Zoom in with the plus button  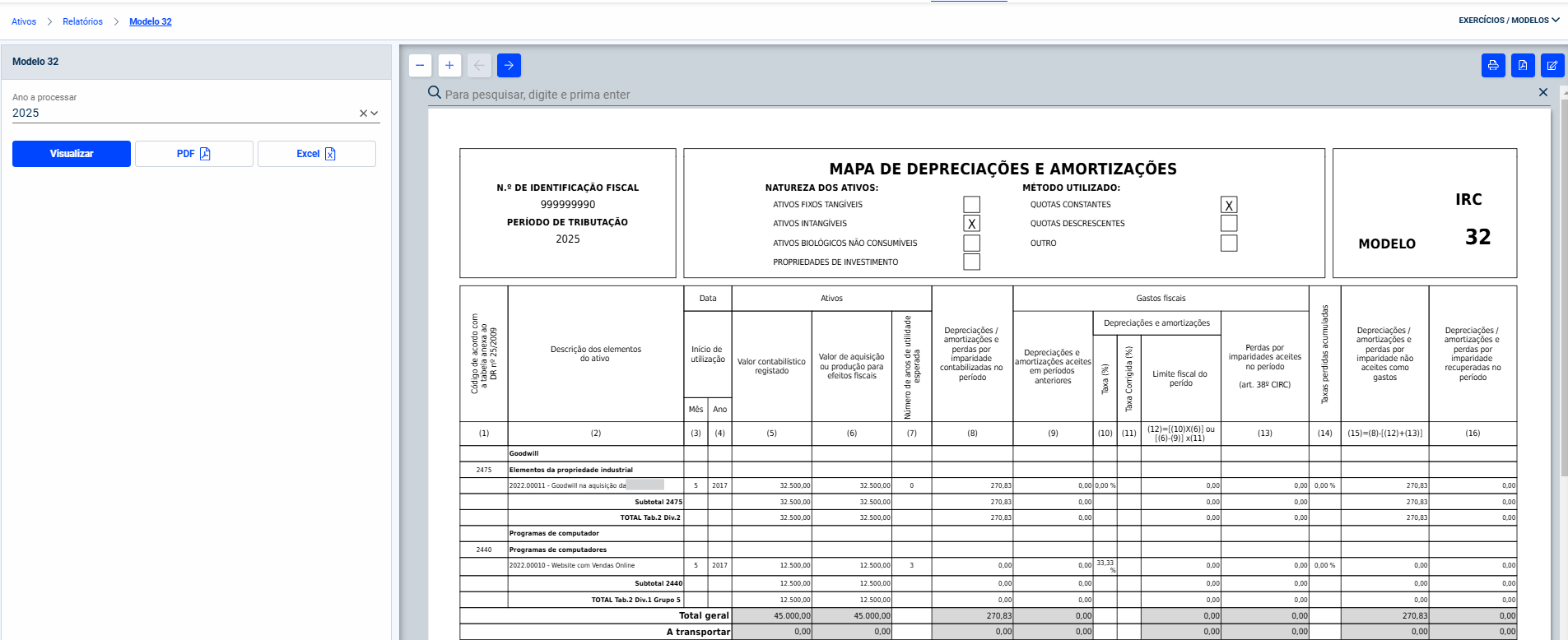[x=449, y=65]
